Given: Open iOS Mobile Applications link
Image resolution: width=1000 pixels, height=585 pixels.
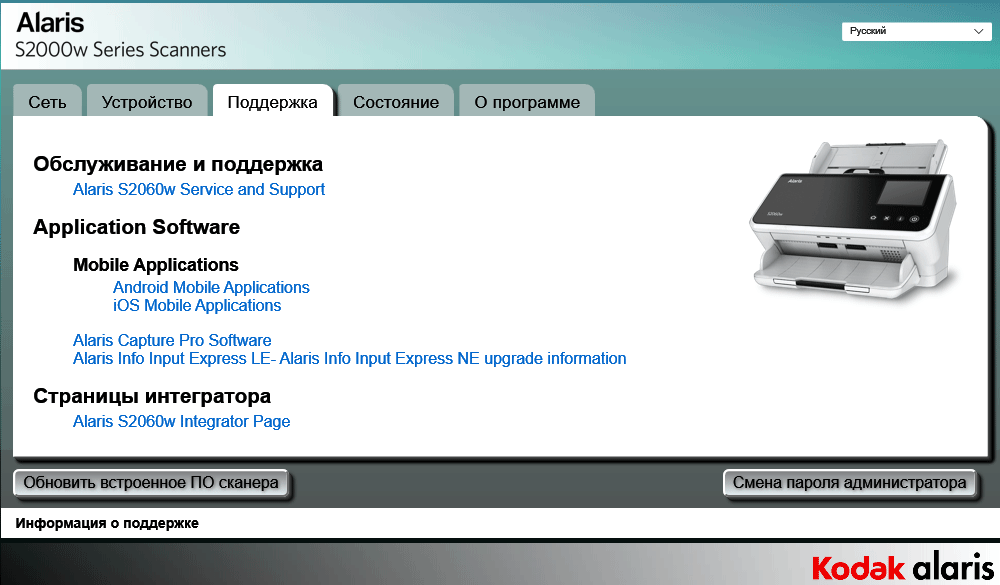Looking at the screenshot, I should tap(197, 306).
